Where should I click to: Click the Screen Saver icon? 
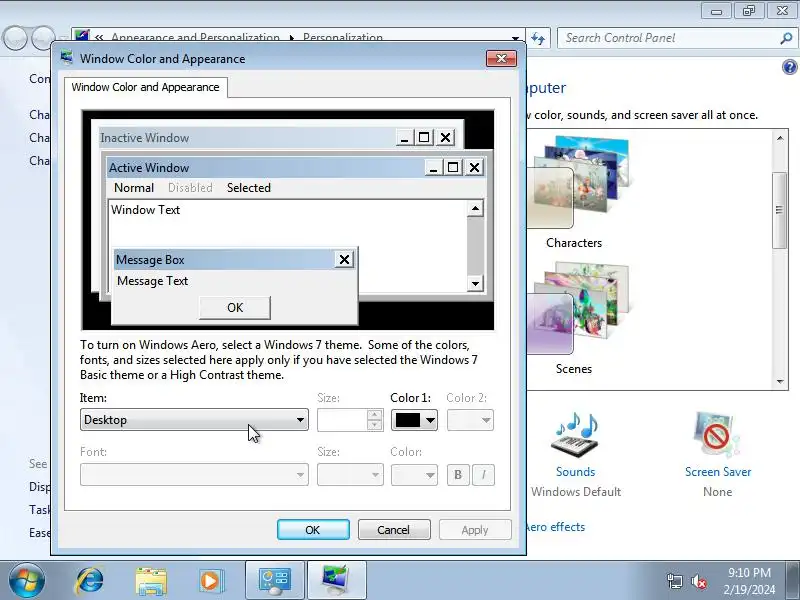[717, 435]
